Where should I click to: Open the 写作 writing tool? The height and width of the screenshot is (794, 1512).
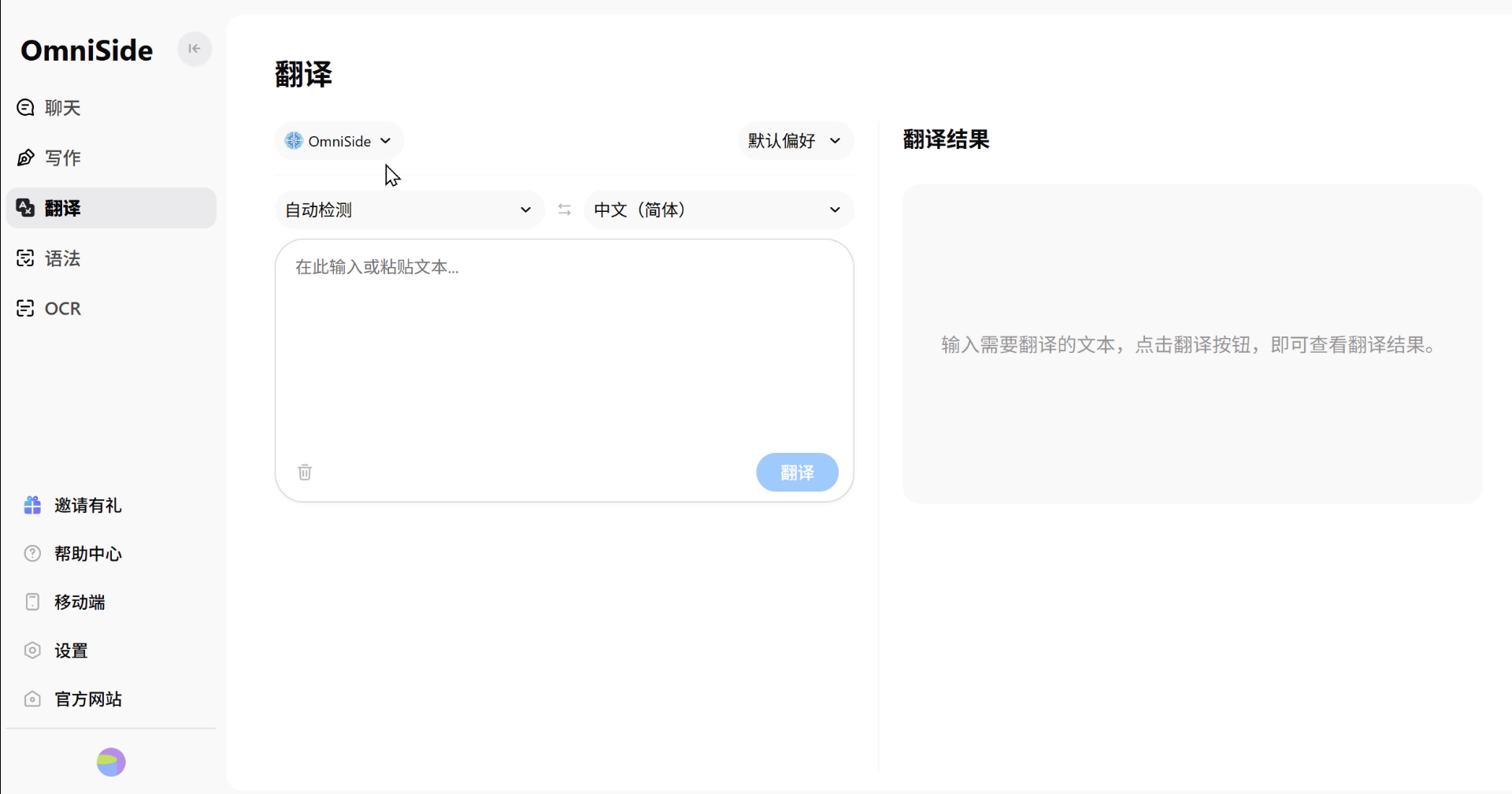[x=63, y=158]
